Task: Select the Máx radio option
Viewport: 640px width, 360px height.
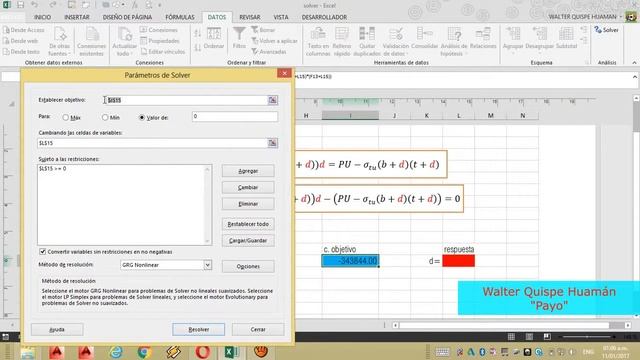Action: tap(66, 118)
